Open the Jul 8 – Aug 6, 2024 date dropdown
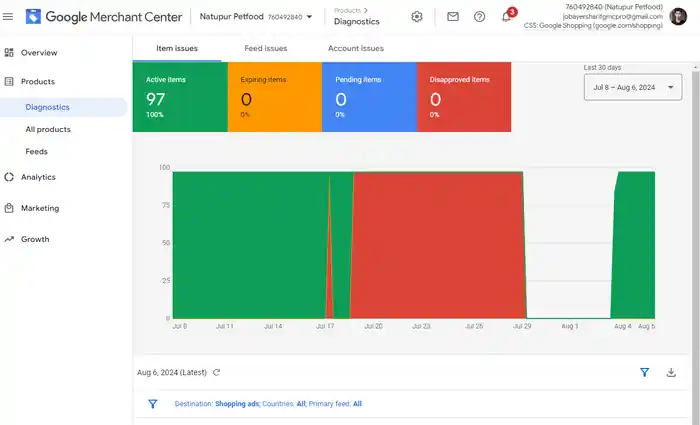 (633, 87)
